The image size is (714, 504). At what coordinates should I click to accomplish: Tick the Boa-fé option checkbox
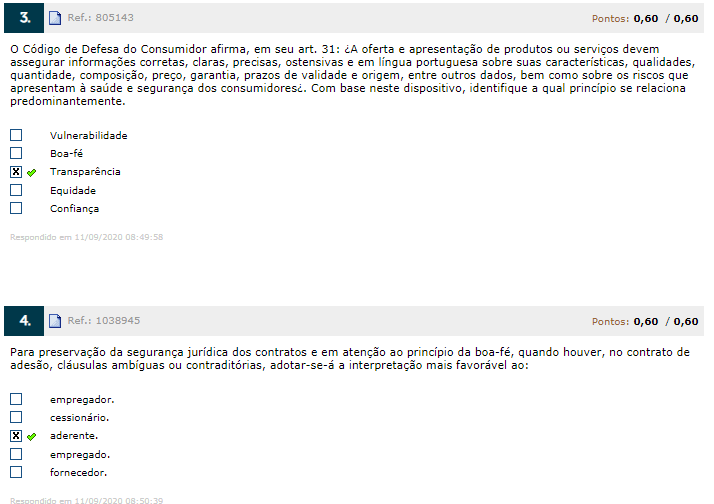click(16, 153)
